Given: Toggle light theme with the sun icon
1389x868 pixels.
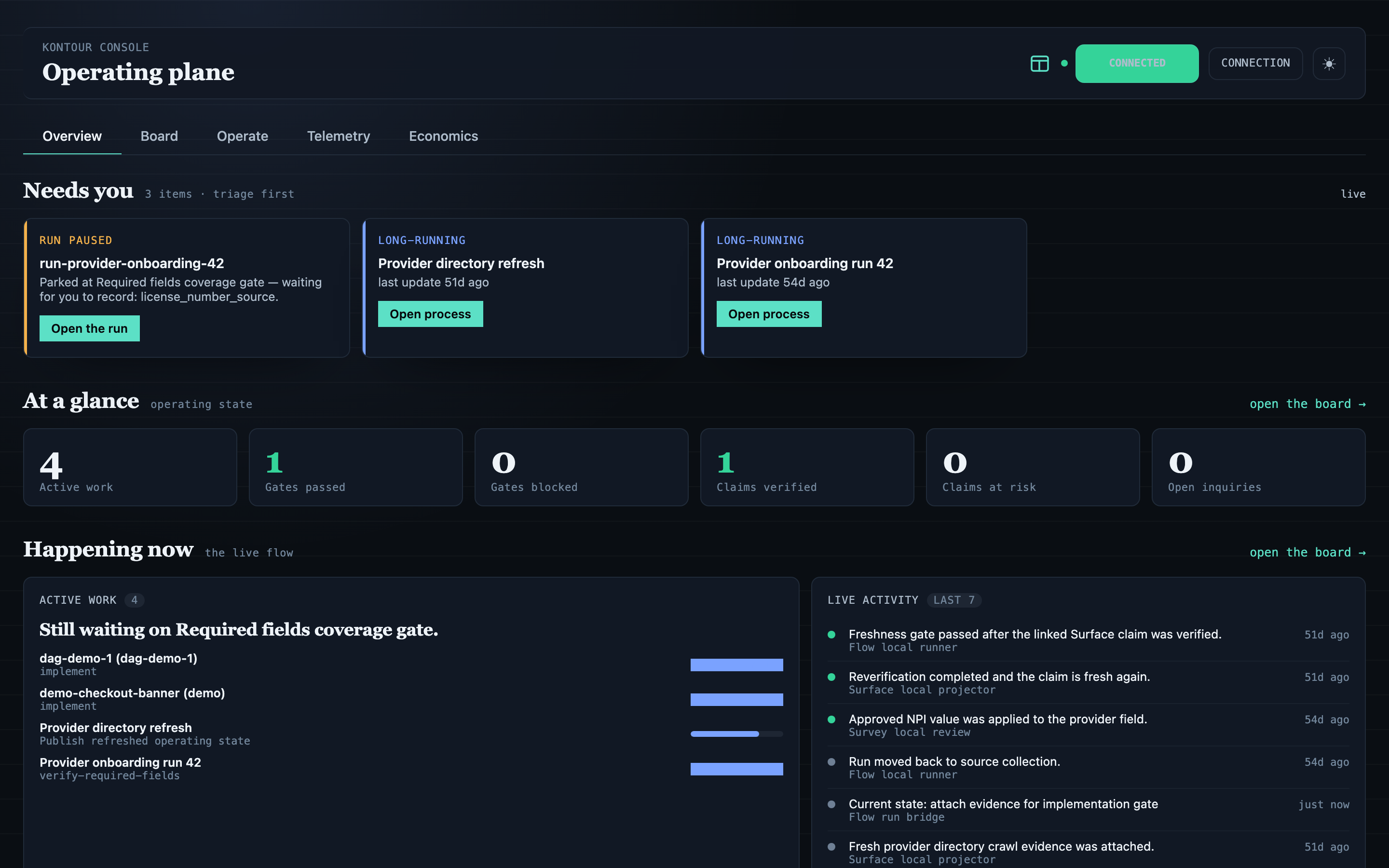Looking at the screenshot, I should click(1329, 64).
